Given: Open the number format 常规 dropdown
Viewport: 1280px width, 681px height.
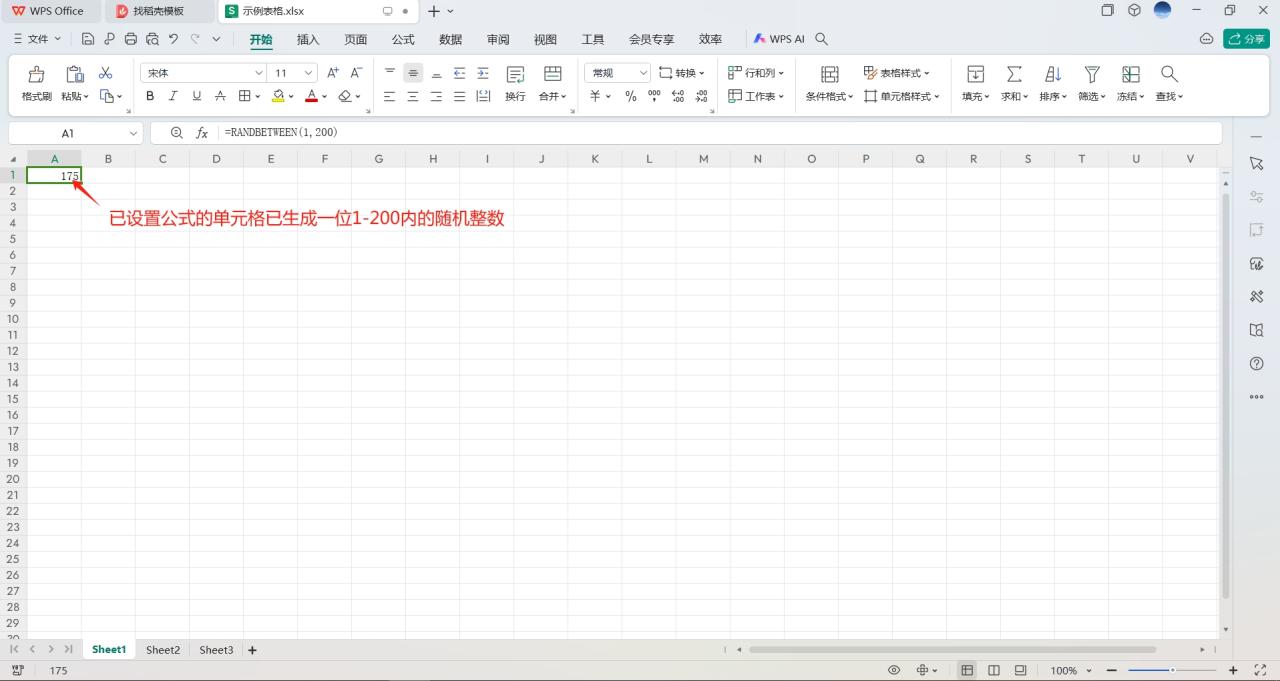Looking at the screenshot, I should tap(643, 73).
